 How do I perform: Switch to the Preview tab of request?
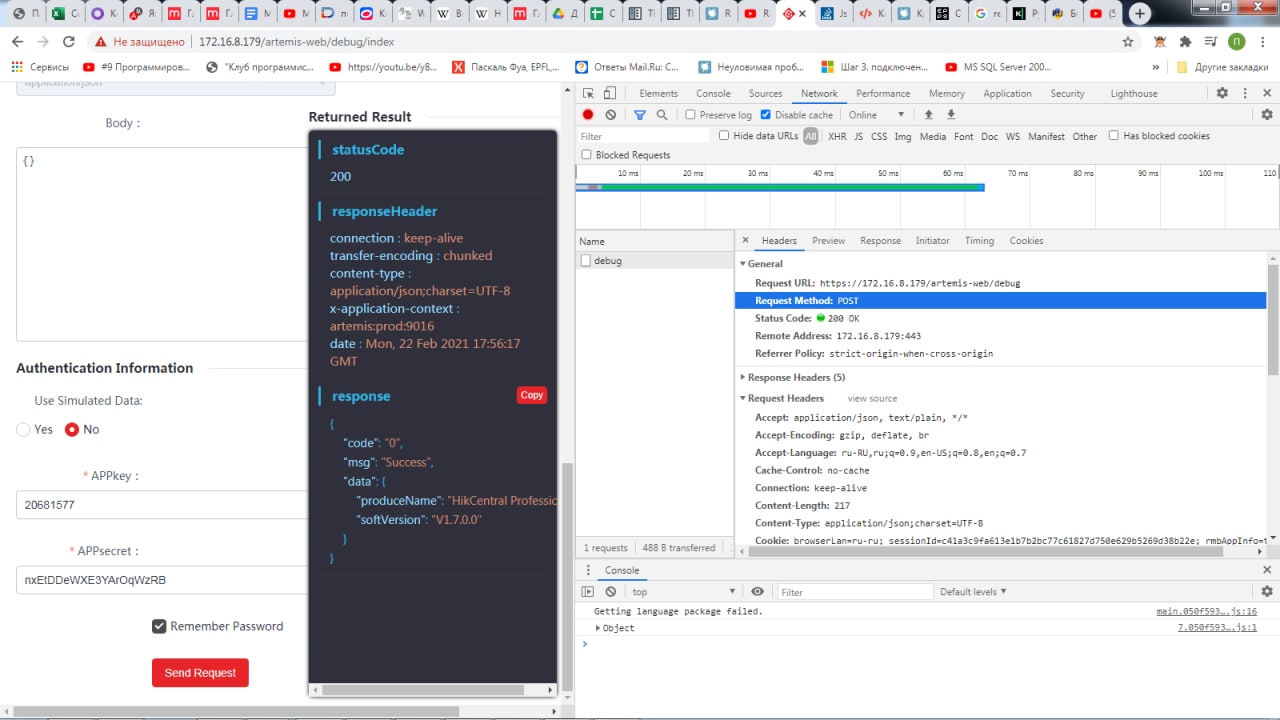828,241
